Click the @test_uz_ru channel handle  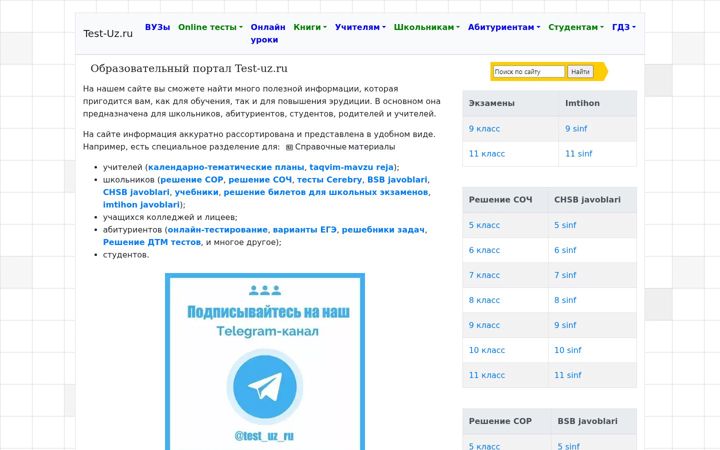[264, 436]
